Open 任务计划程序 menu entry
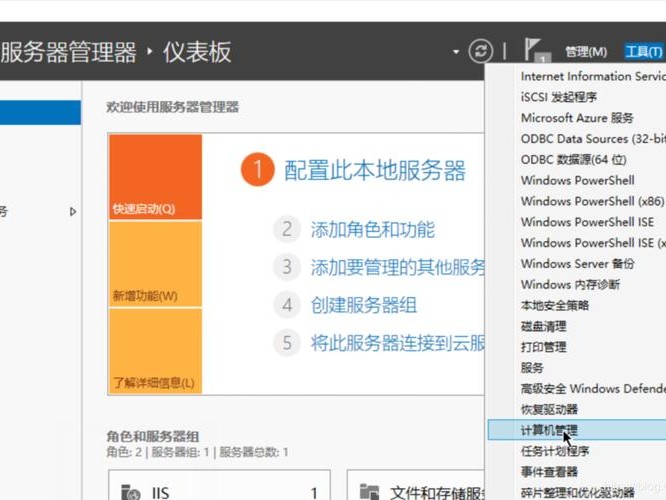This screenshot has width=666, height=500. pos(555,451)
